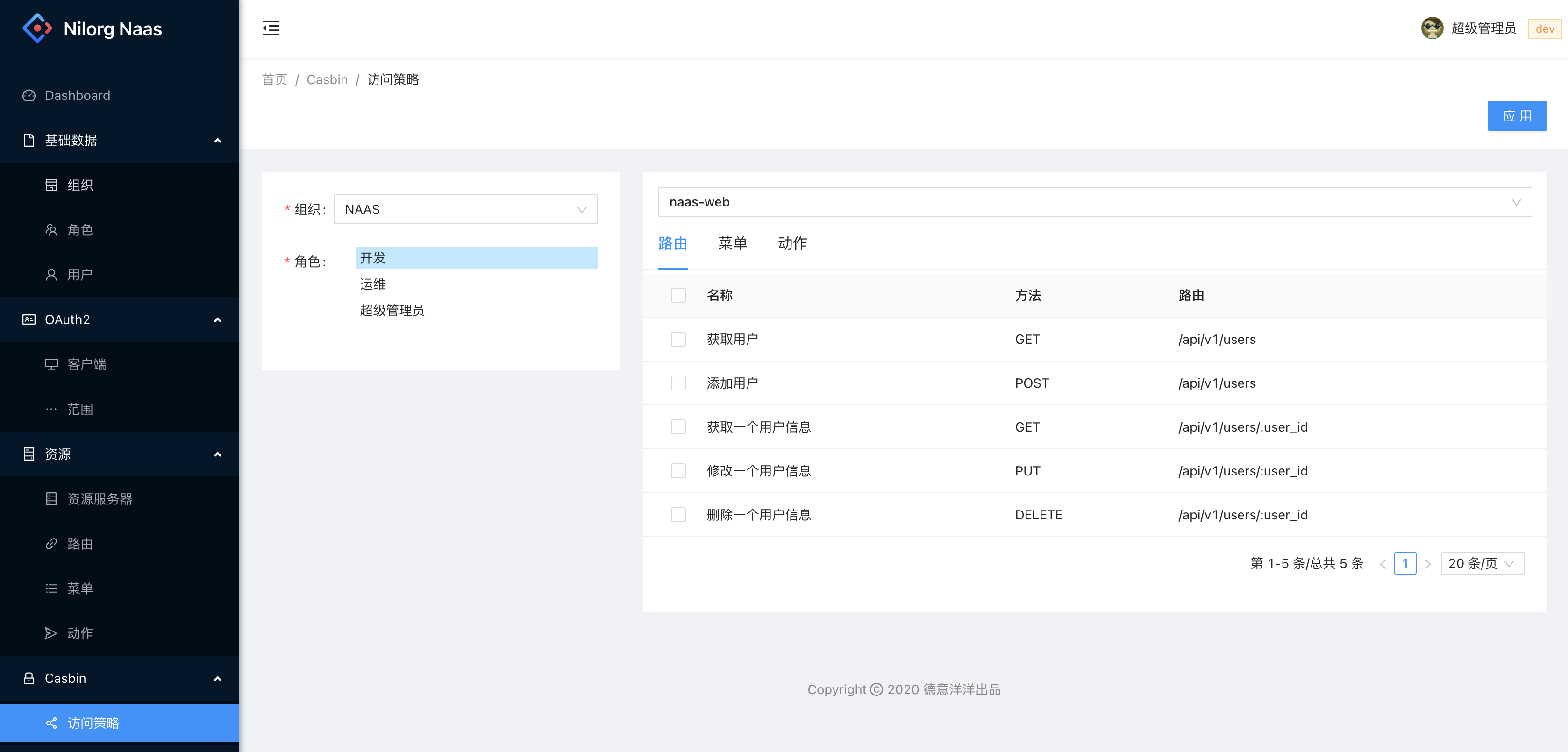Open 客户端 via its monitor icon
This screenshot has height=752, width=1568.
point(51,364)
